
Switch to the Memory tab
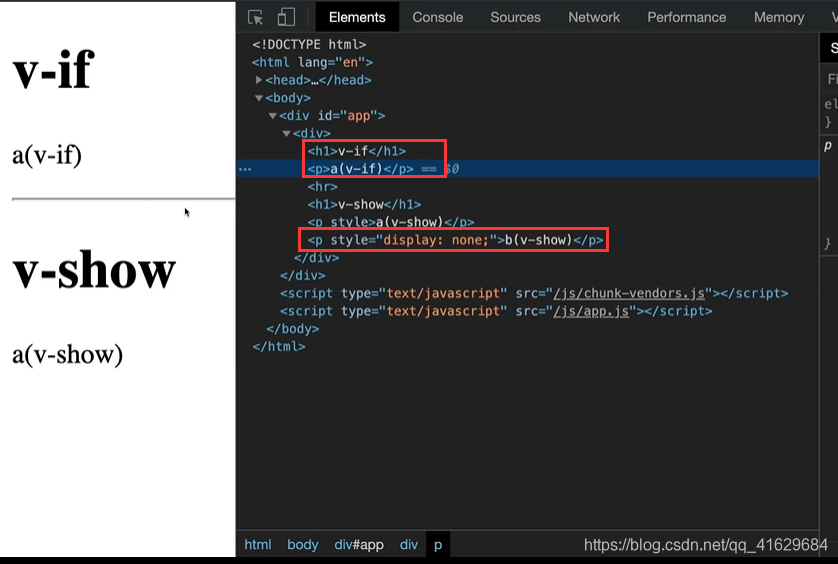pyautogui.click(x=779, y=17)
